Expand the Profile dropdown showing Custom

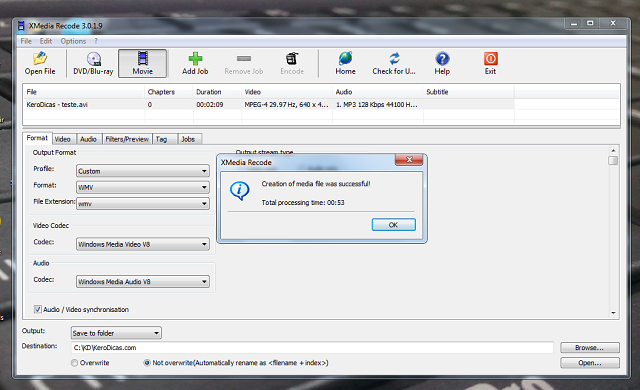click(143, 171)
